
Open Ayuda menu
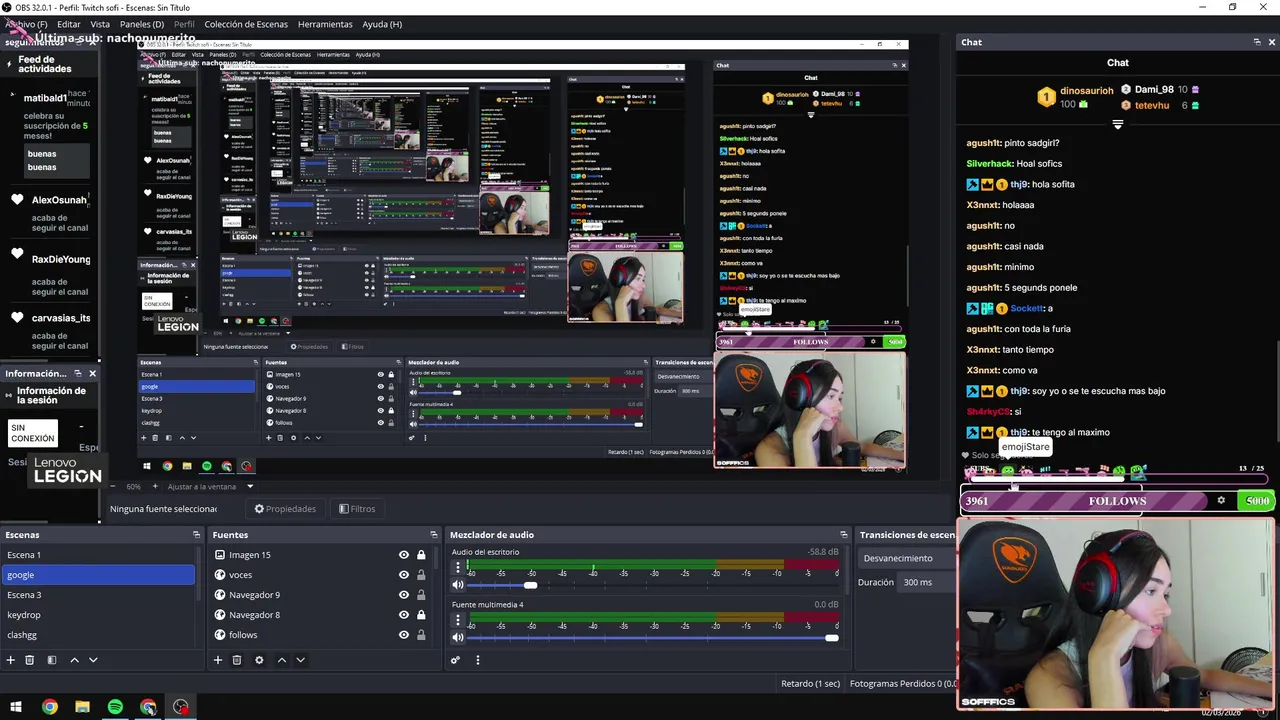pos(382,24)
